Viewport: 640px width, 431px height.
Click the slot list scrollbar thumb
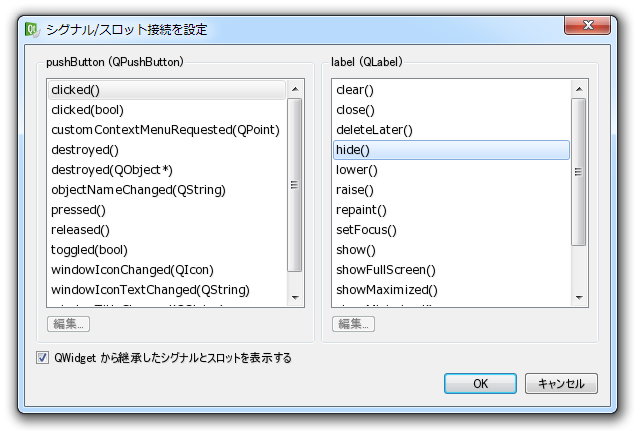click(x=578, y=172)
